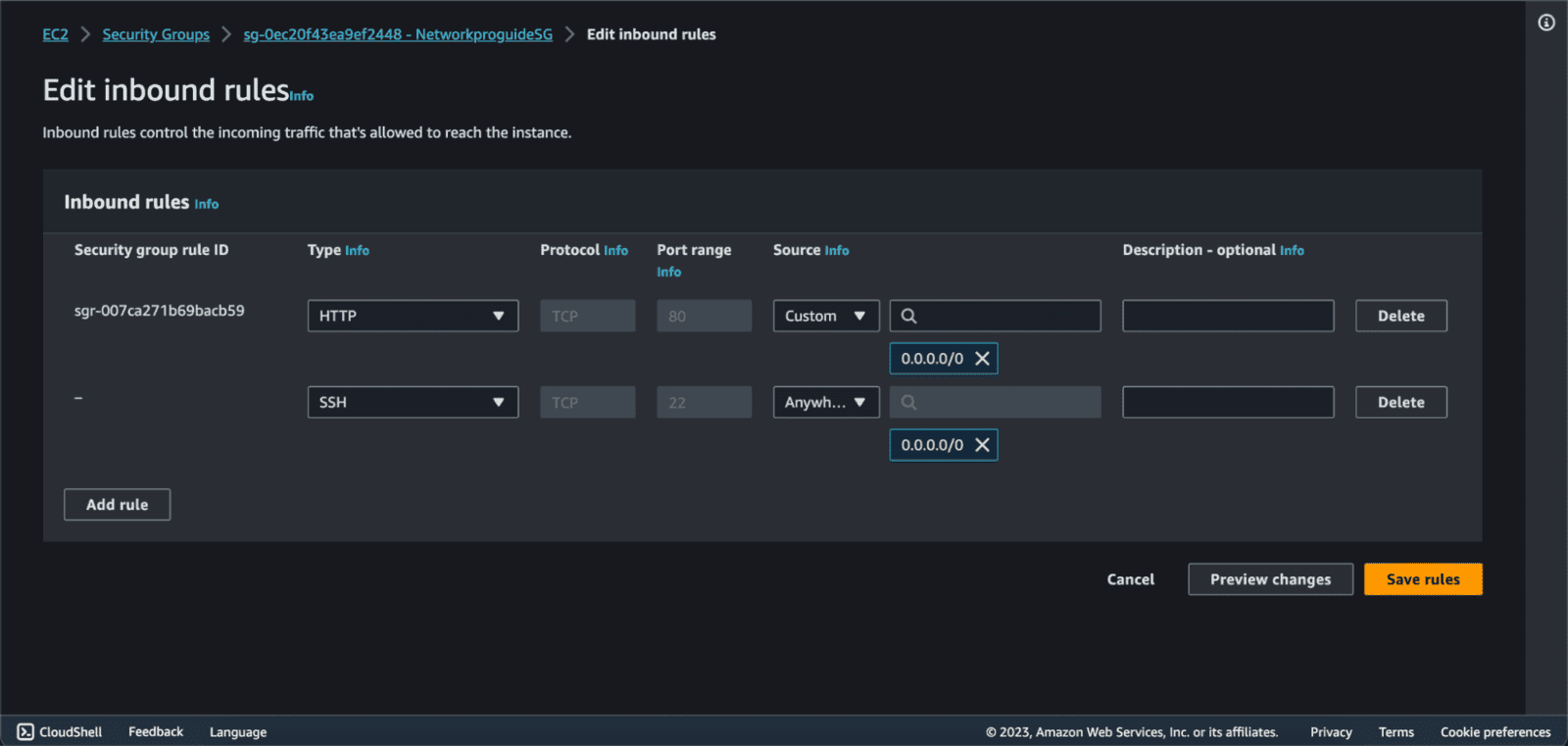The width and height of the screenshot is (1568, 746).
Task: Open Info link for Protocol column
Action: (616, 251)
